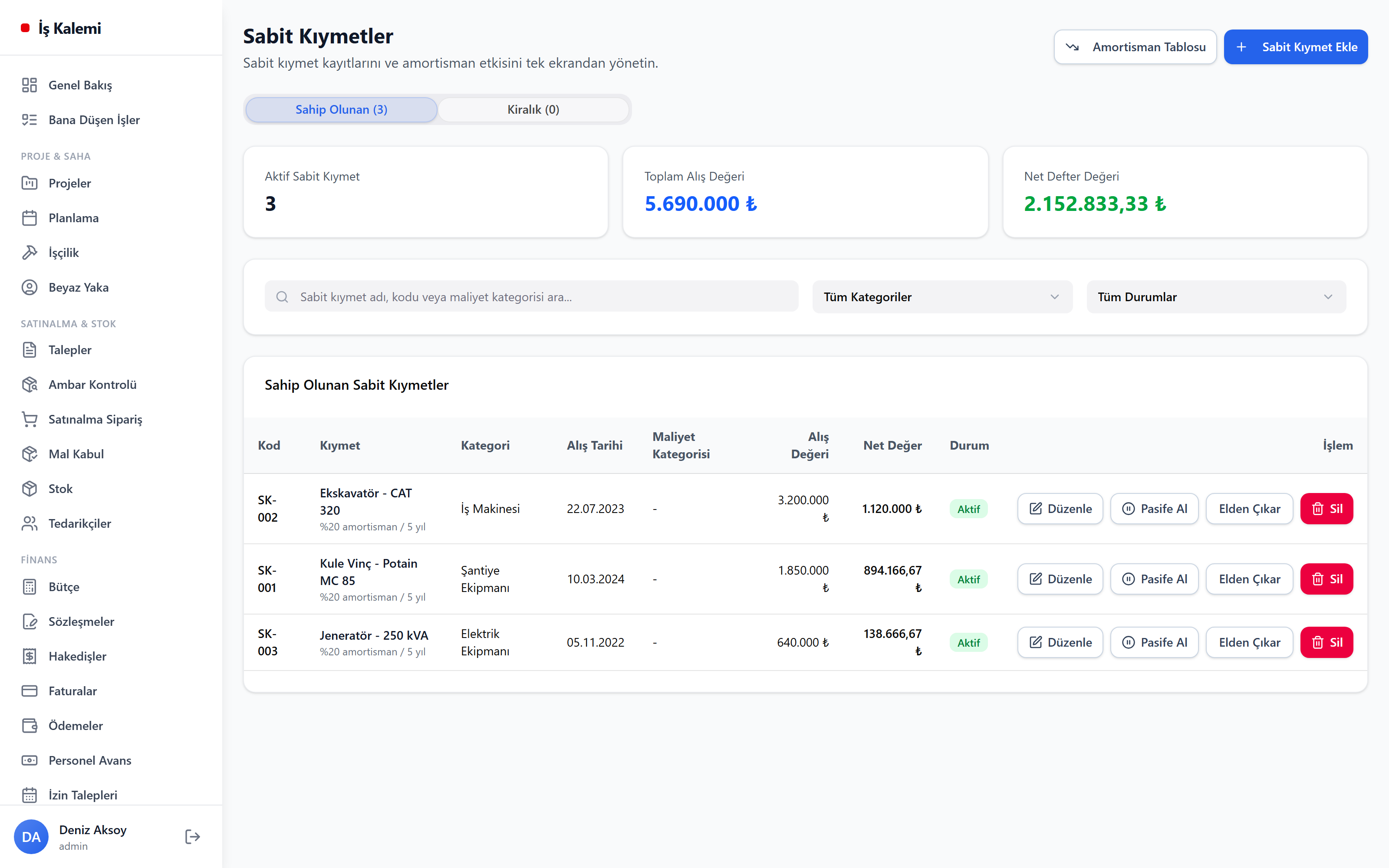Click Sil for the Jeneratör row

coord(1326,642)
